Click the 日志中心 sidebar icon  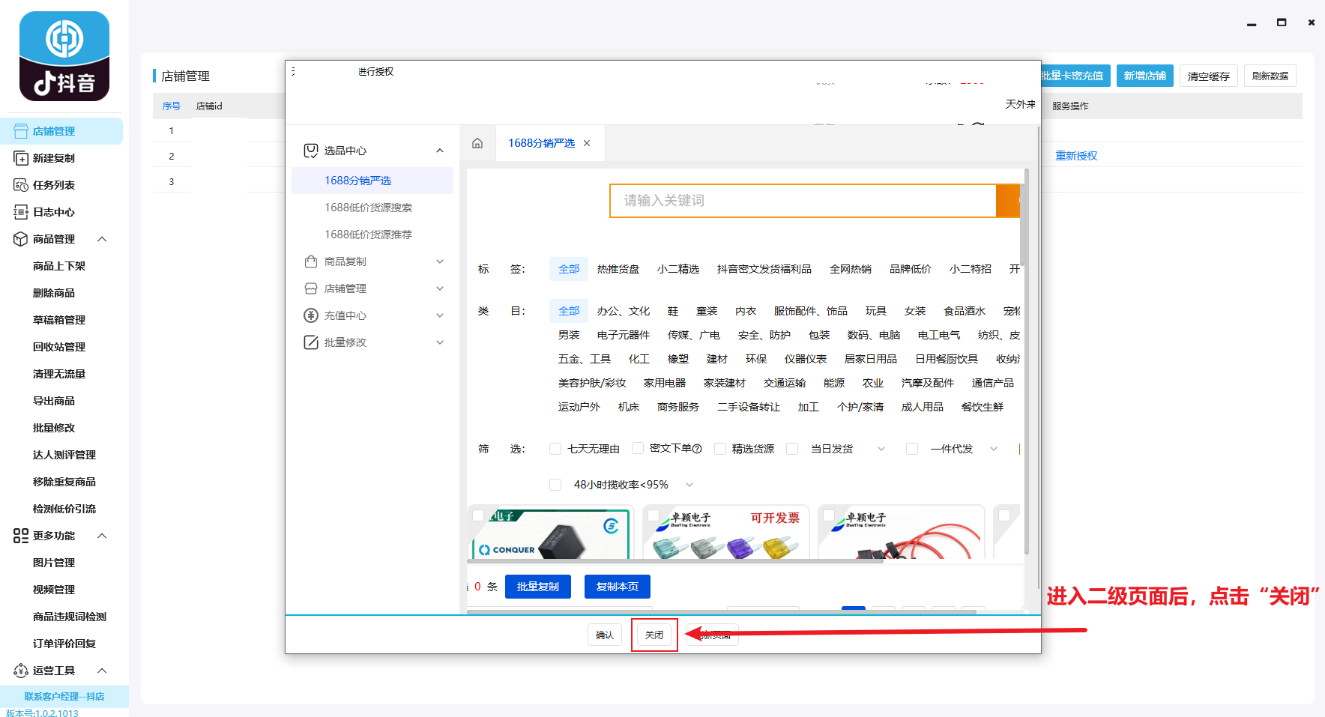[x=20, y=212]
